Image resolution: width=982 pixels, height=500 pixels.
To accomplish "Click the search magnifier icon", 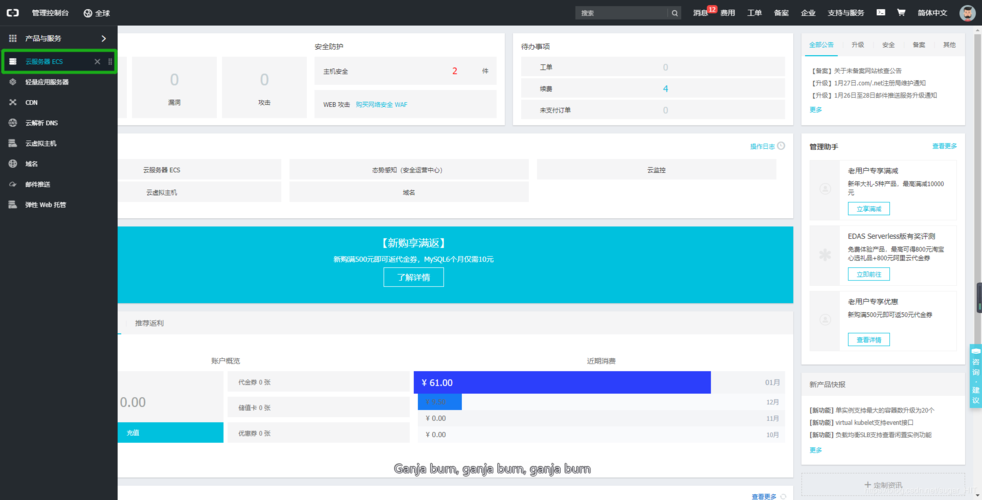I will (x=674, y=13).
